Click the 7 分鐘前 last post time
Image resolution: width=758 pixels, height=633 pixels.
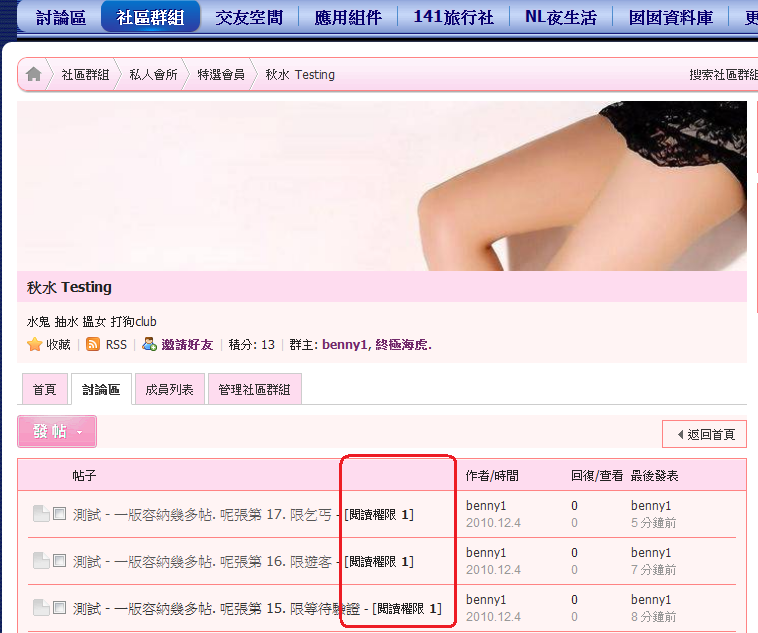(653, 570)
